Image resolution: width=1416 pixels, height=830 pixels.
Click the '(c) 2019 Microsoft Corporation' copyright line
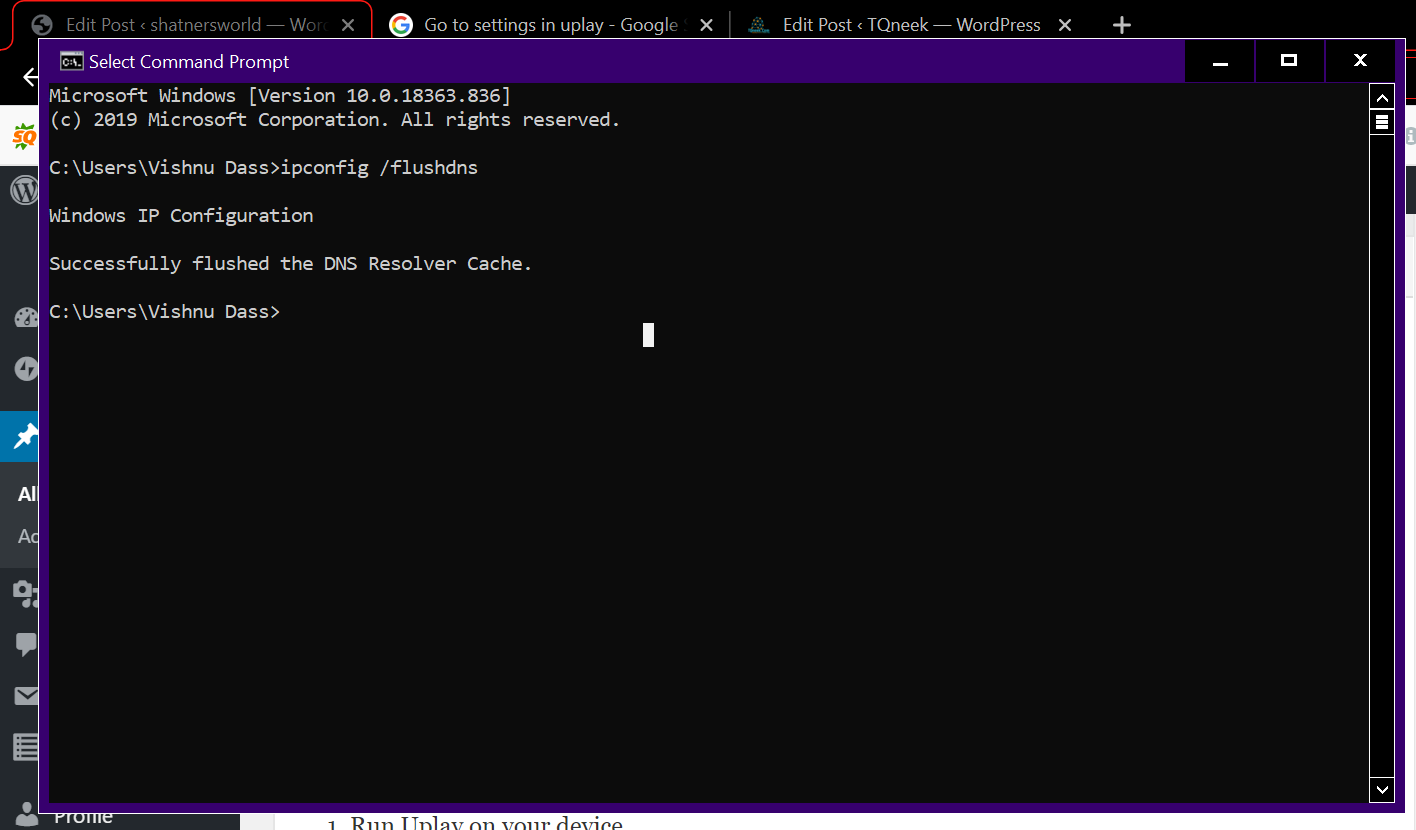[335, 120]
